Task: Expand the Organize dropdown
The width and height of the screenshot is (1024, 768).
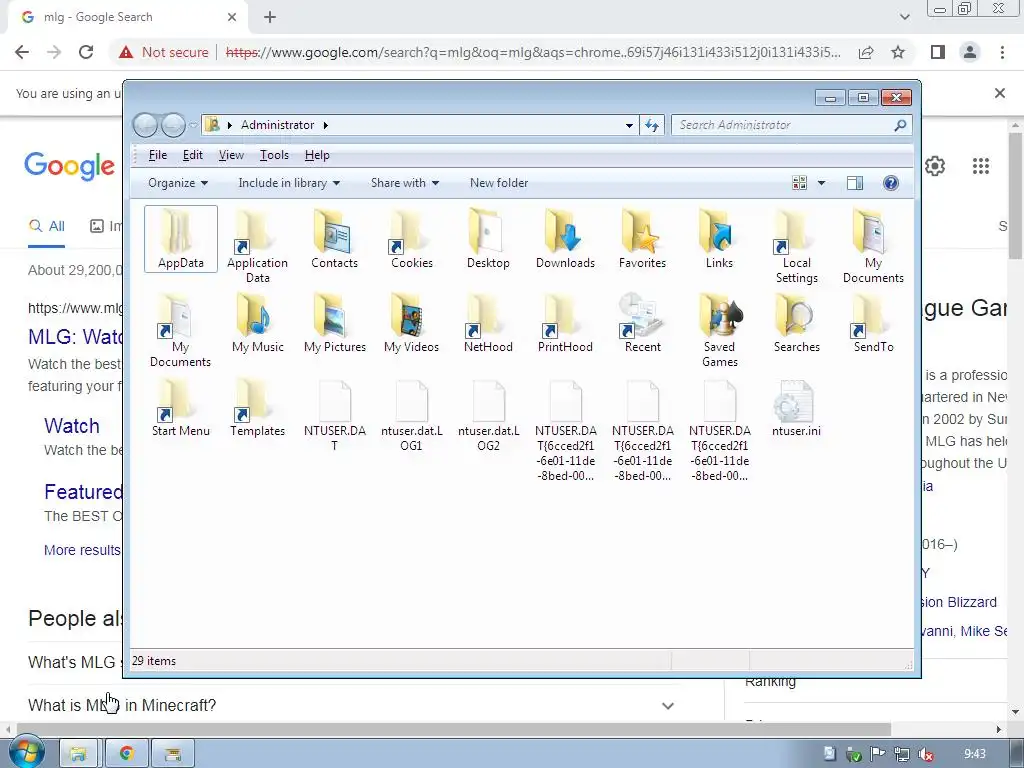Action: (x=178, y=183)
